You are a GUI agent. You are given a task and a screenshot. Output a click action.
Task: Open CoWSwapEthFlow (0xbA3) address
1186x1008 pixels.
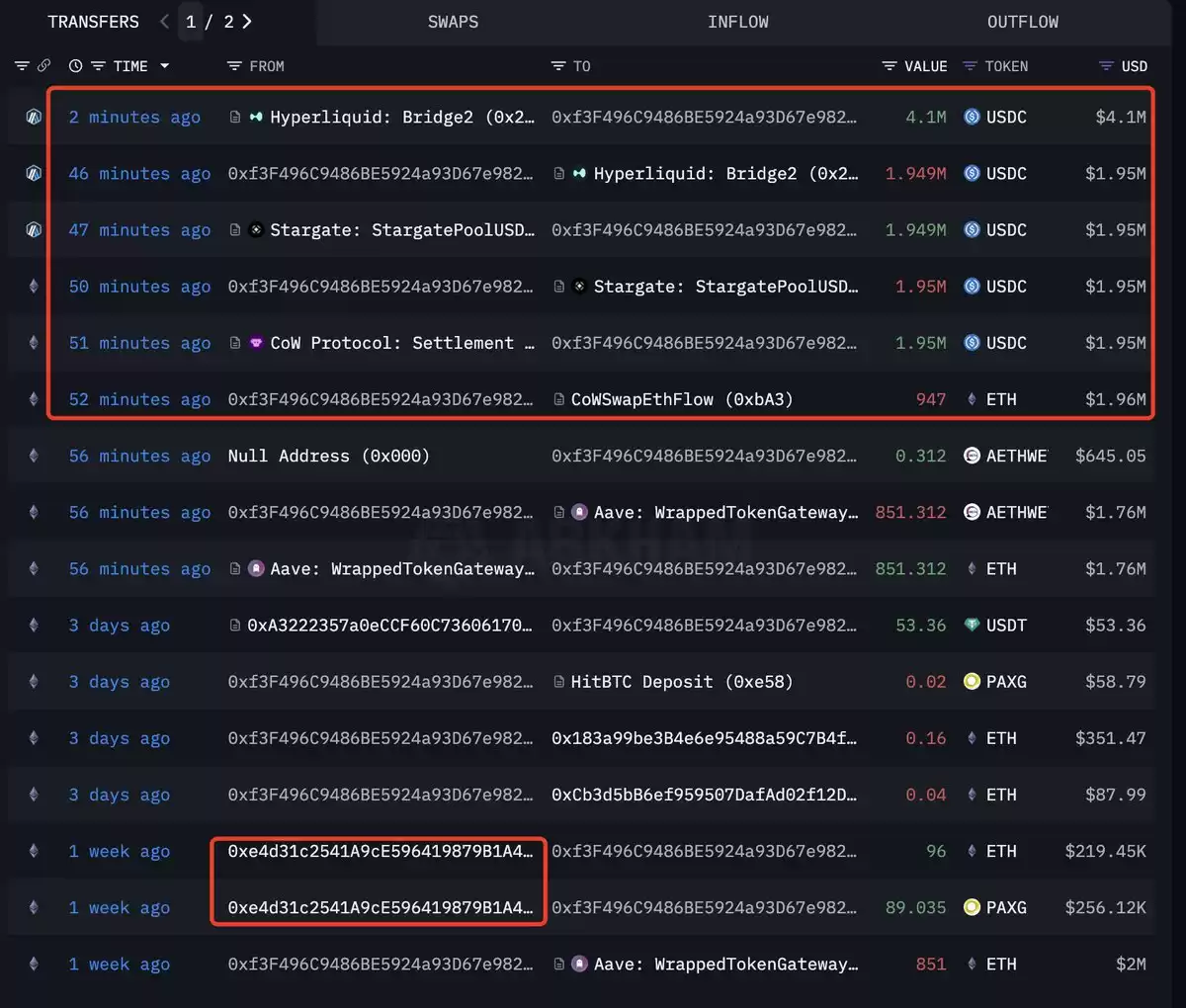click(x=682, y=399)
